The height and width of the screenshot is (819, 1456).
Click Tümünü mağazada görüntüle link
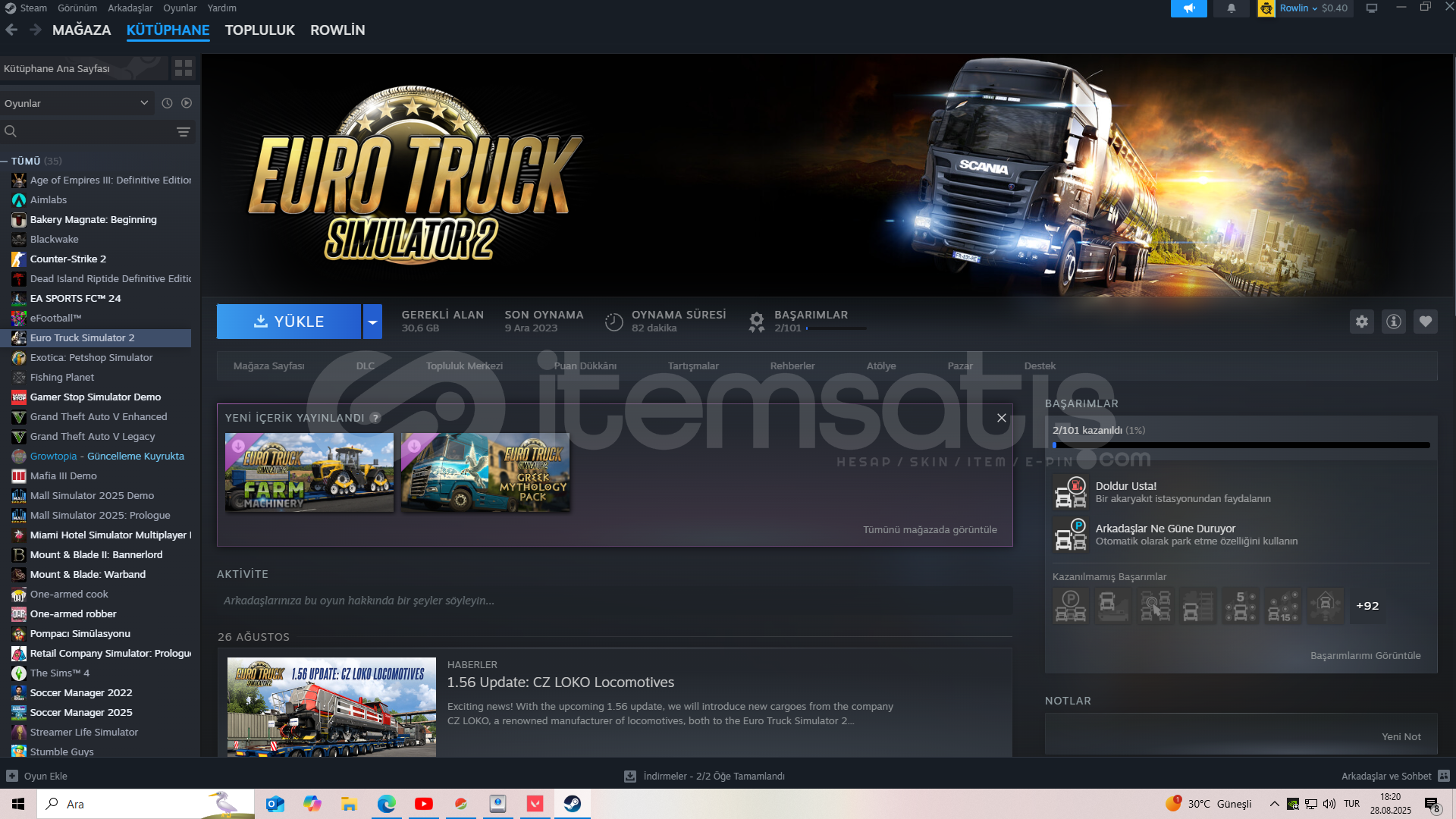[x=930, y=529]
